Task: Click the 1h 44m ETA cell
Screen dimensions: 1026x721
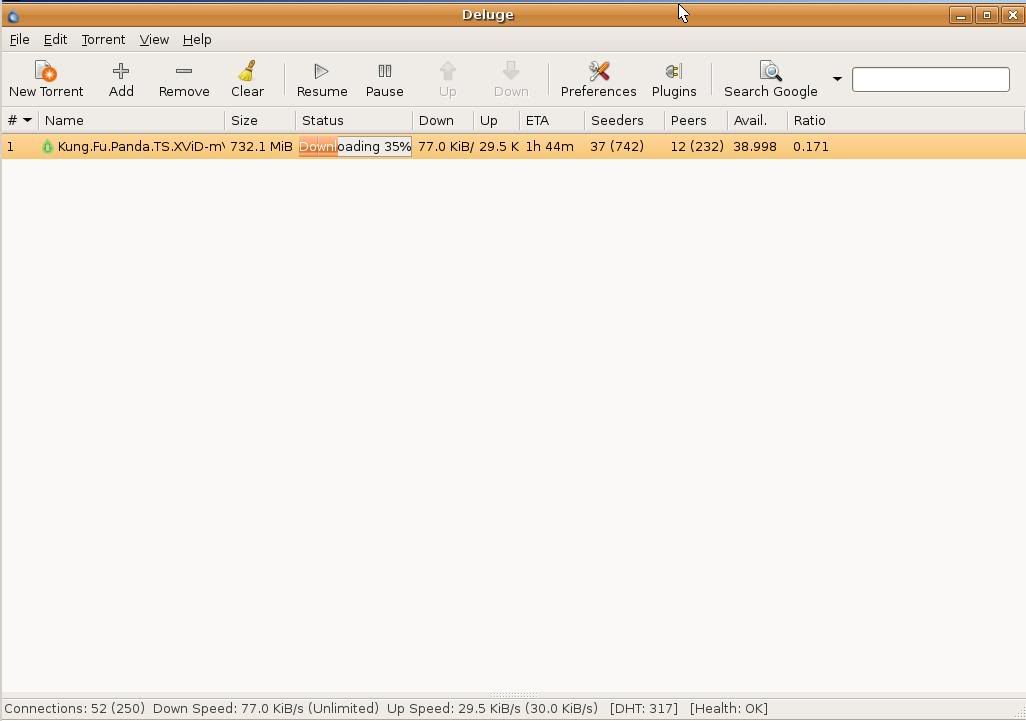Action: pos(550,147)
